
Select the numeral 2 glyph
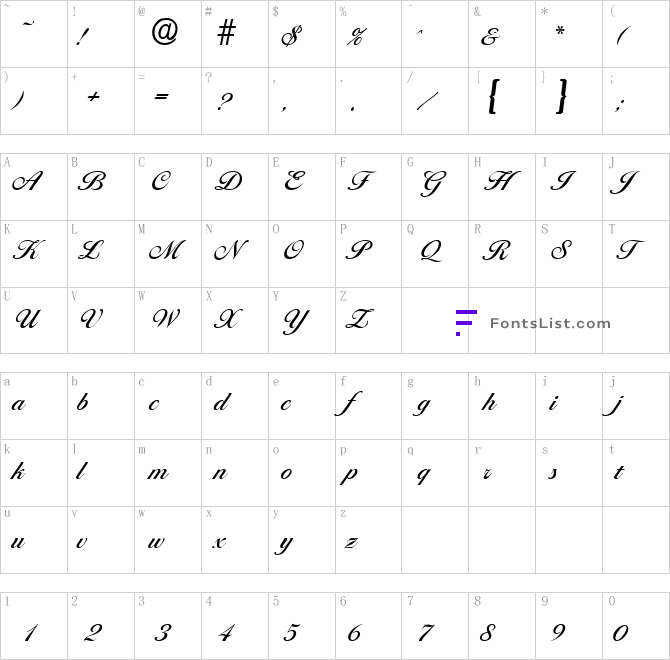tap(93, 633)
